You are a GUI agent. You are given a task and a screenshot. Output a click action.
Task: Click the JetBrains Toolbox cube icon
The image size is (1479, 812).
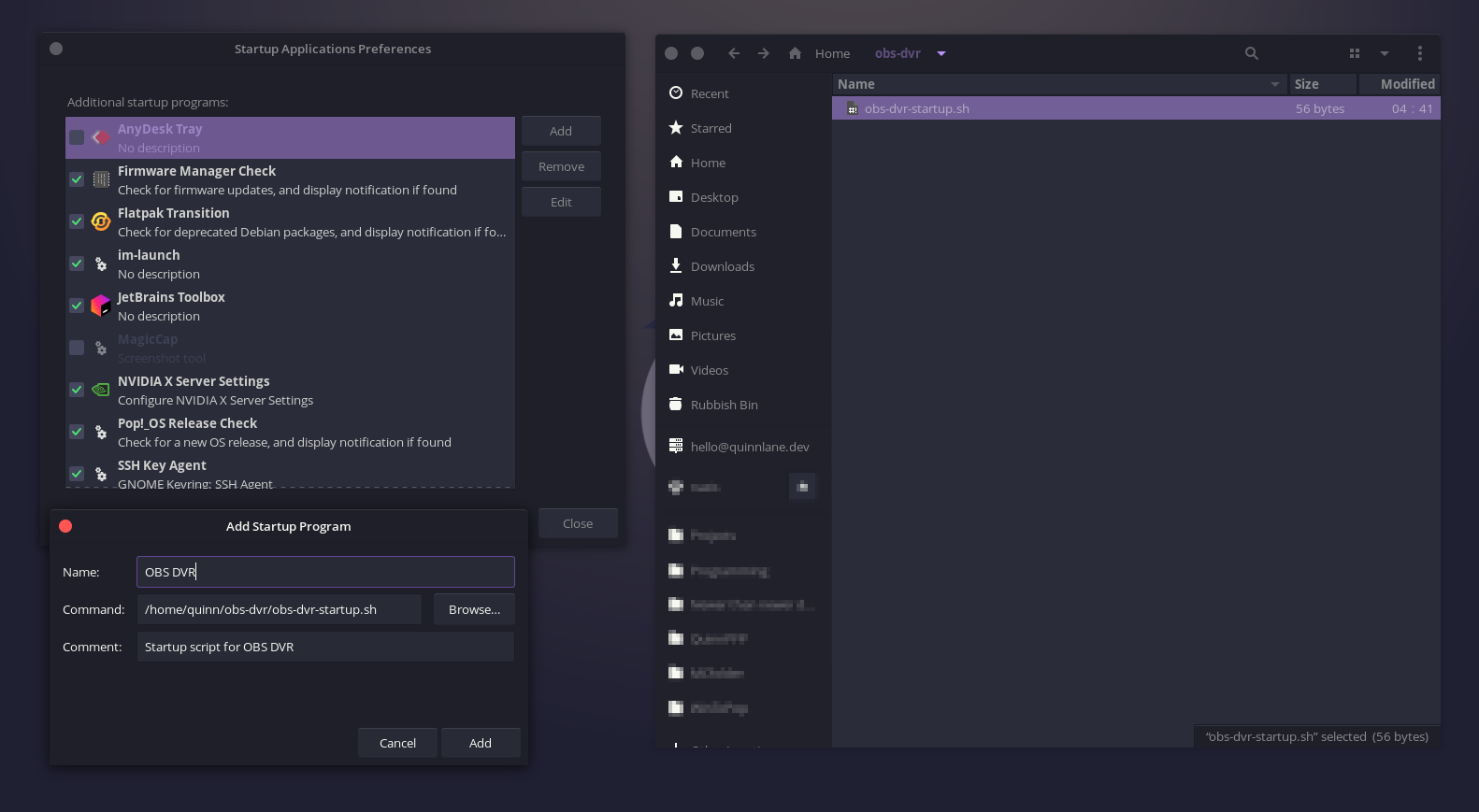(x=101, y=306)
